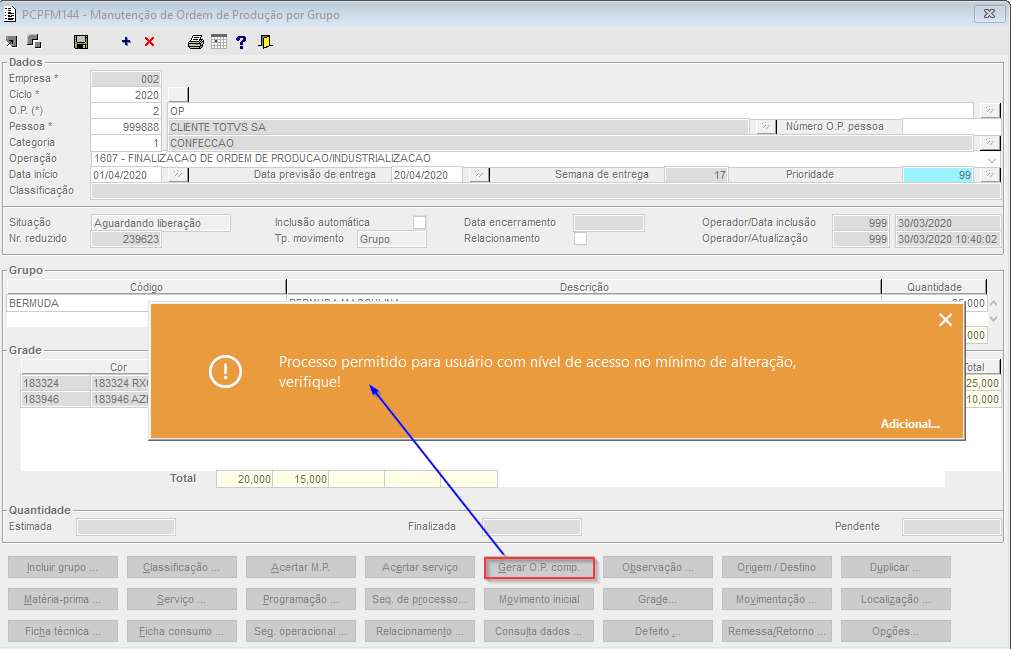Click the Ciclo input field showing 2020
Viewport: 1011px width, 649px height.
coord(126,95)
